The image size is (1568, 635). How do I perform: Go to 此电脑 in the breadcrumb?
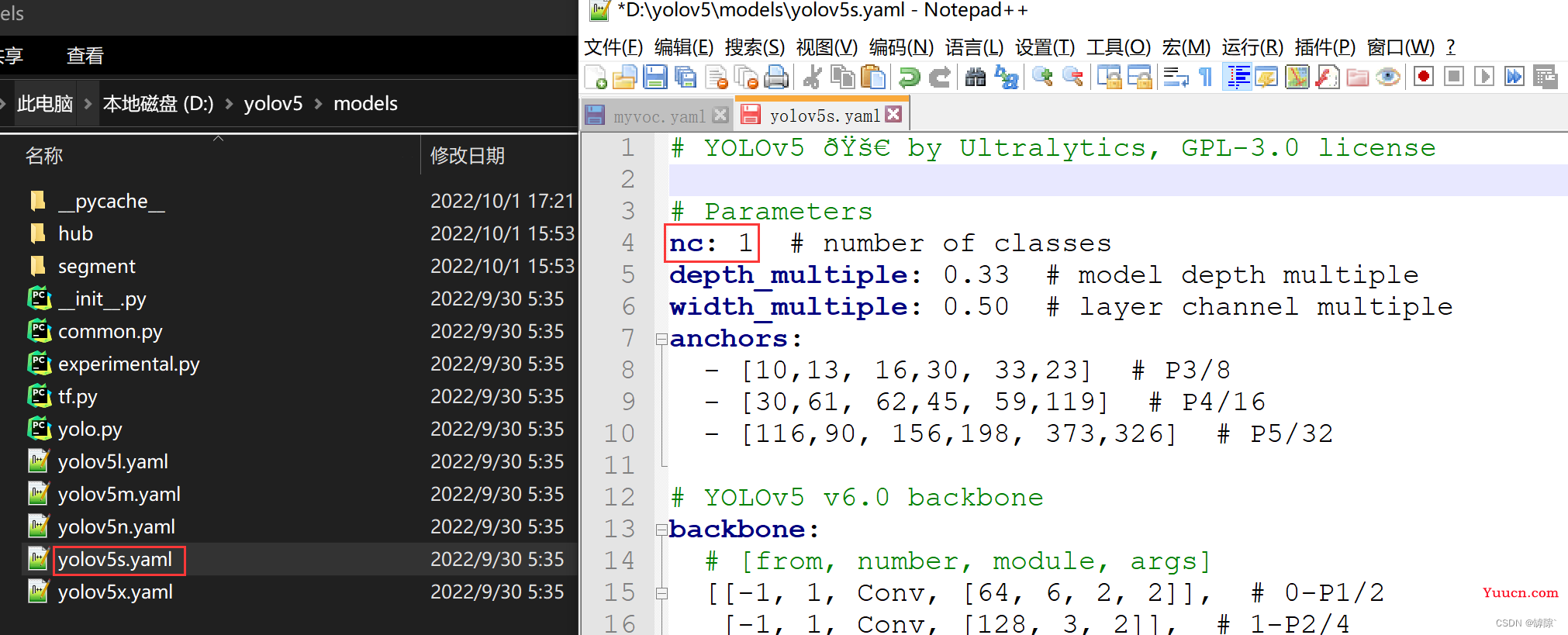(45, 103)
